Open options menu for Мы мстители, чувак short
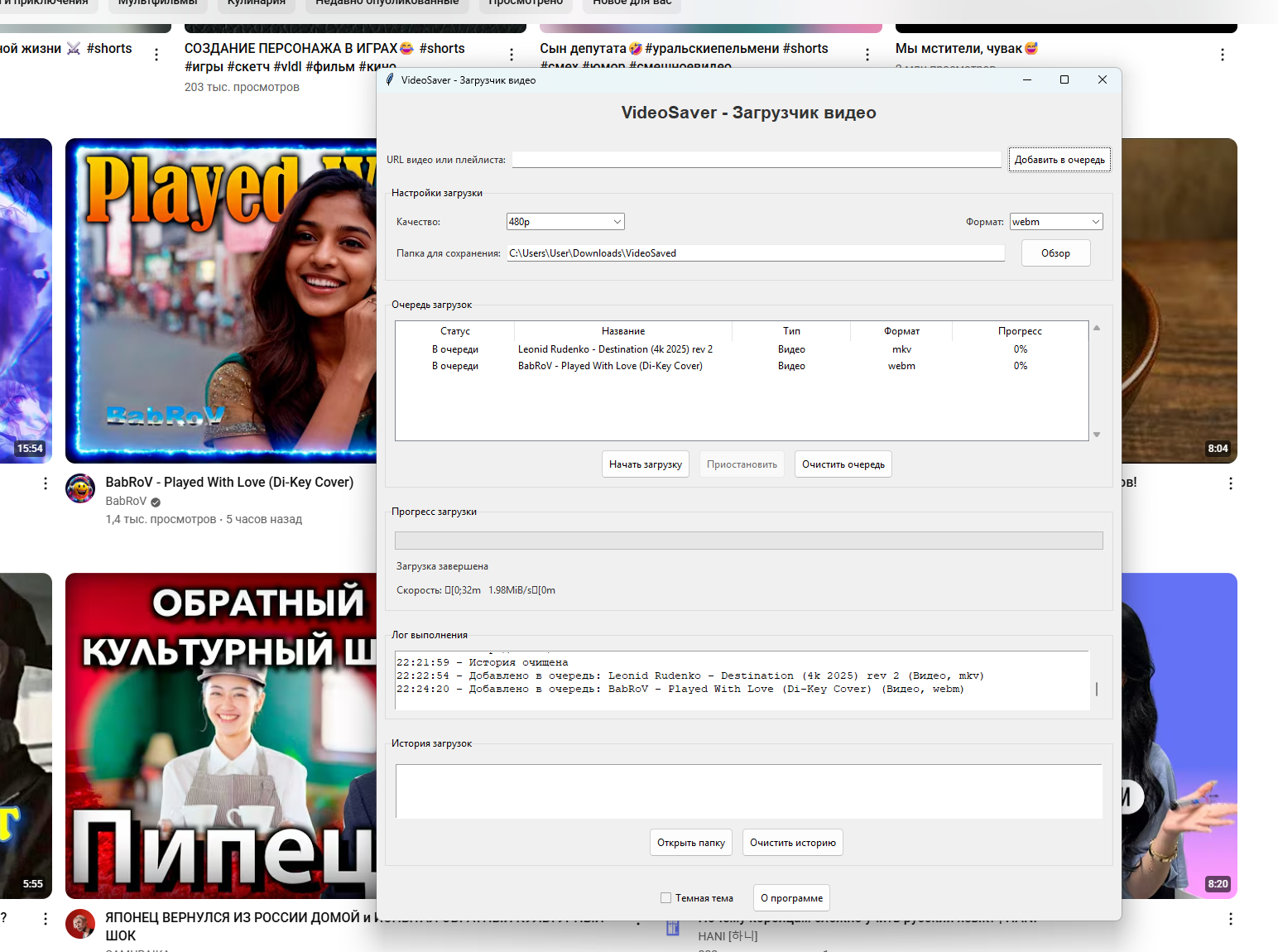This screenshot has width=1278, height=952. coord(1223,55)
